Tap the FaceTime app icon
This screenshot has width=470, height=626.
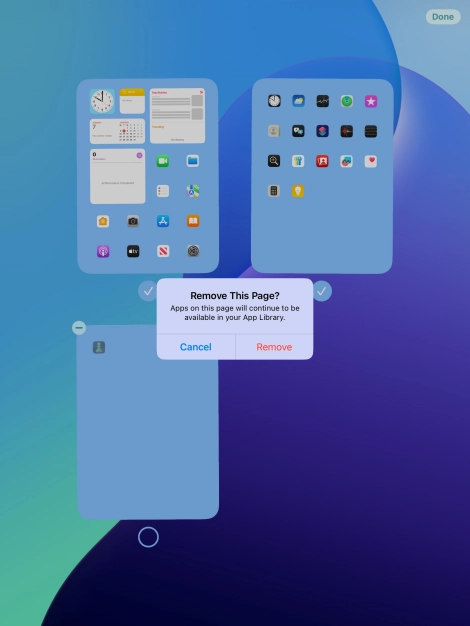click(x=163, y=161)
